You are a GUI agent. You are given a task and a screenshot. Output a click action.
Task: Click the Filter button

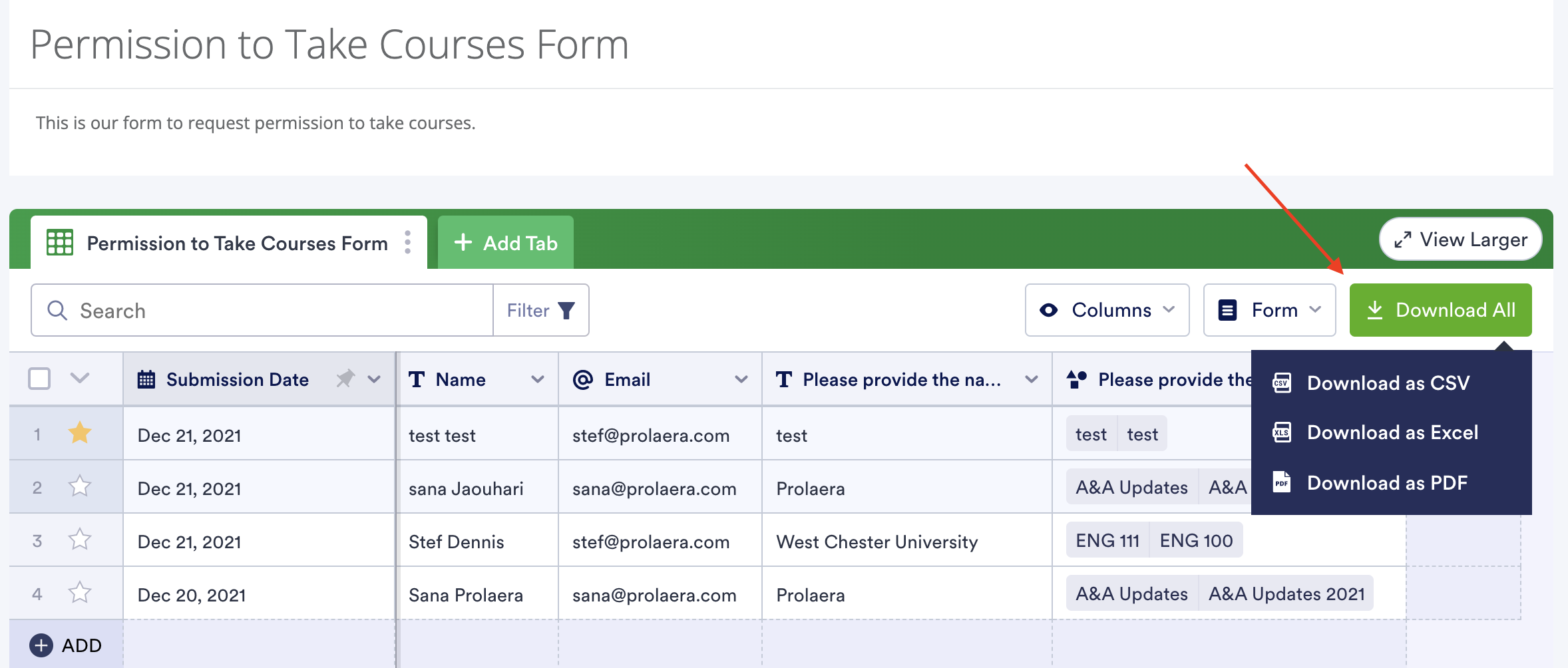(541, 310)
